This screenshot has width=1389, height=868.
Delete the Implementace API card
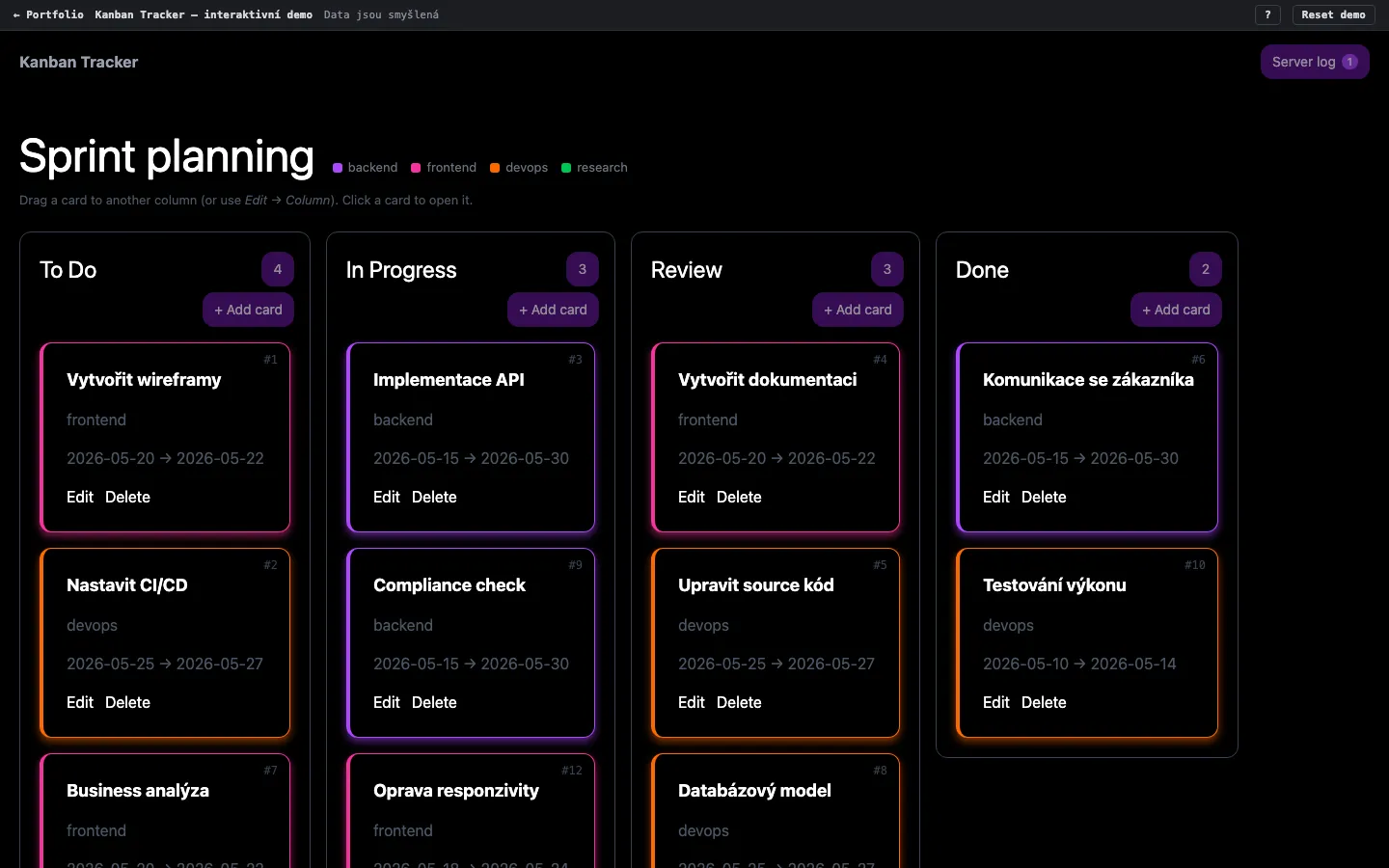434,497
